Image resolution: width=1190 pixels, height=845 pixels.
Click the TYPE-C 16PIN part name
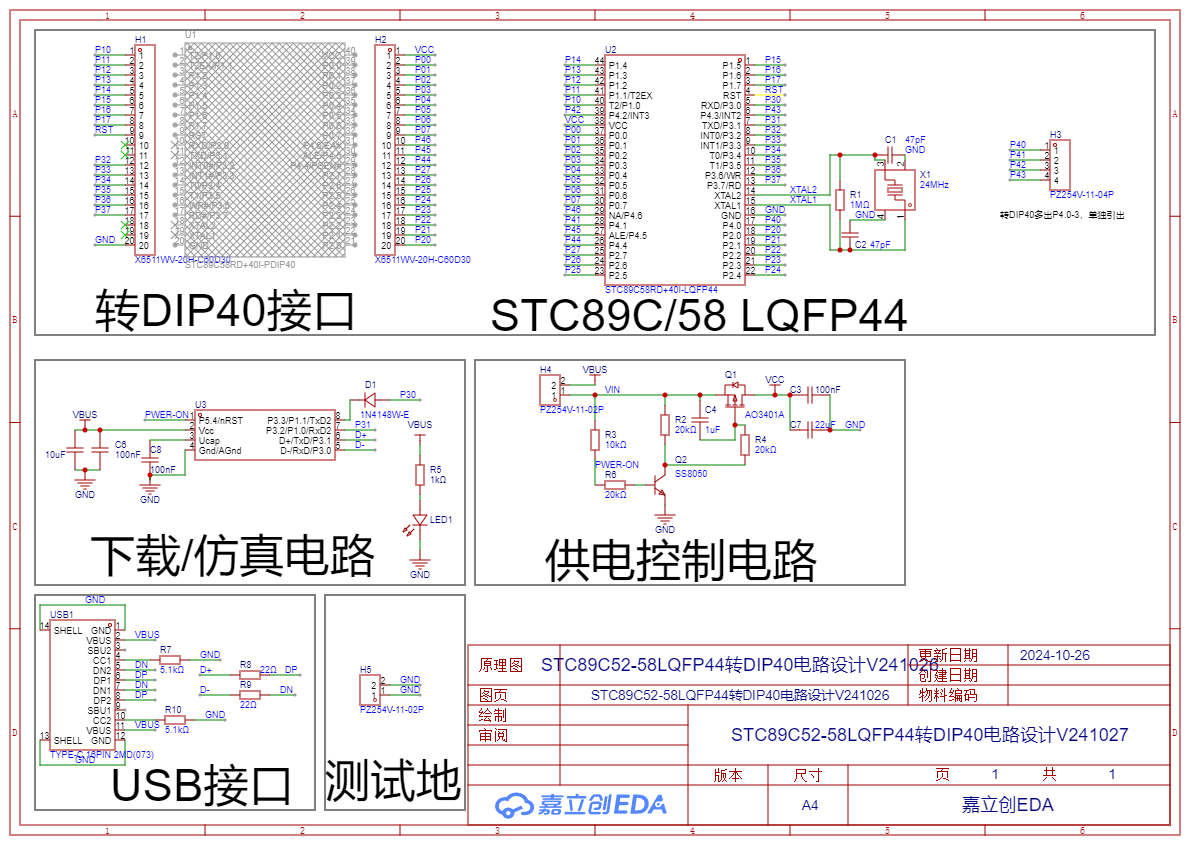[x=102, y=755]
